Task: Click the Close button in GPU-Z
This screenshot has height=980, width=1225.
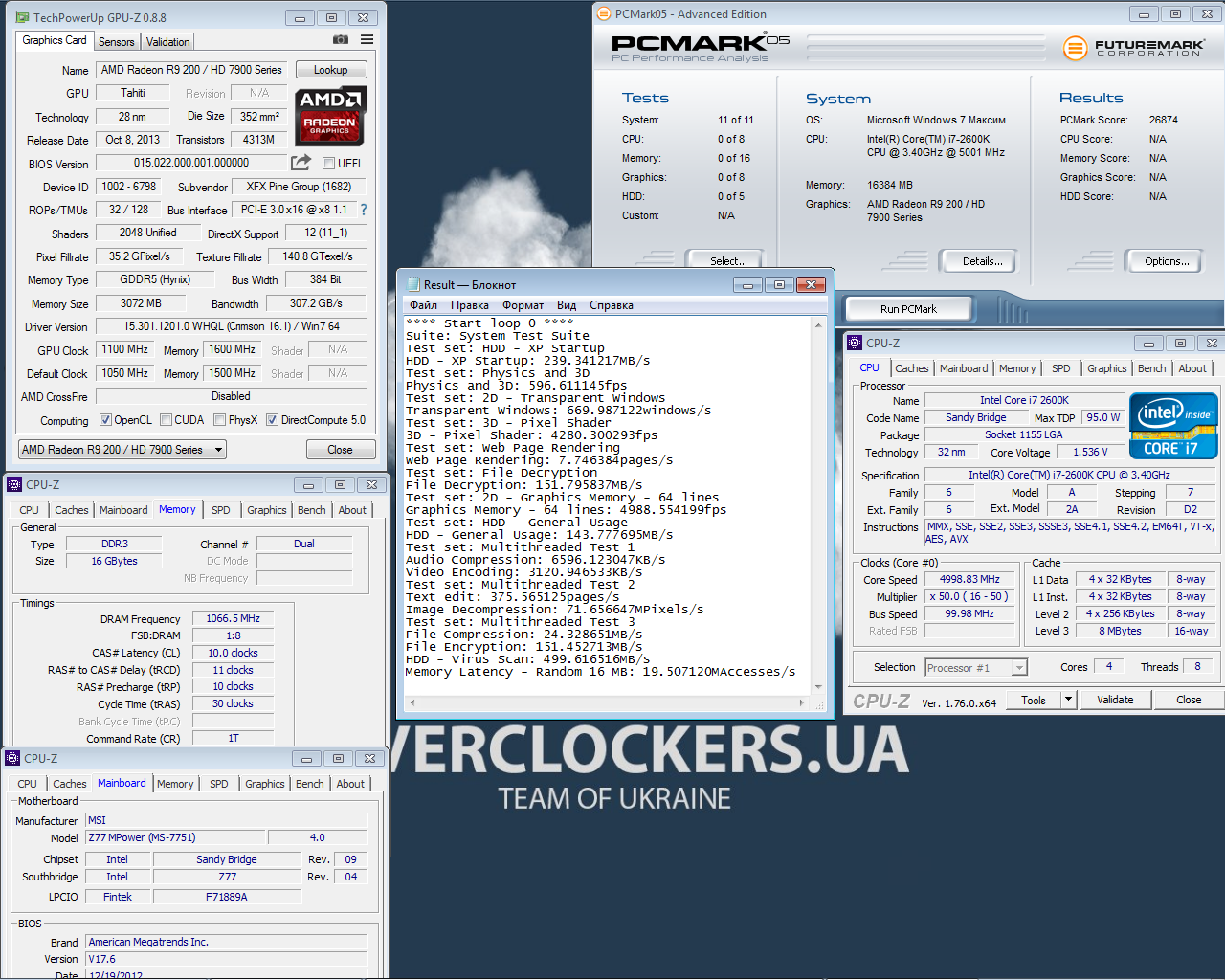Action: click(x=340, y=450)
